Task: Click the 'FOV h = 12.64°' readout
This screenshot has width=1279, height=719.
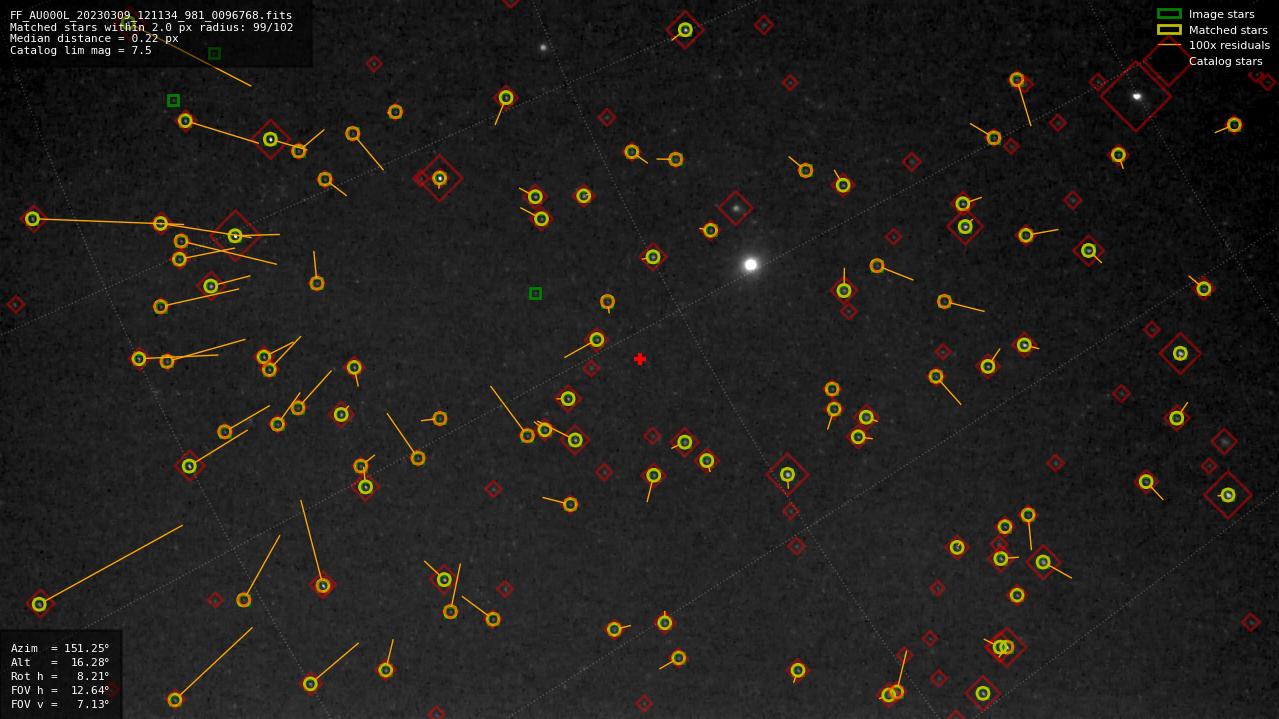Action: [60, 690]
